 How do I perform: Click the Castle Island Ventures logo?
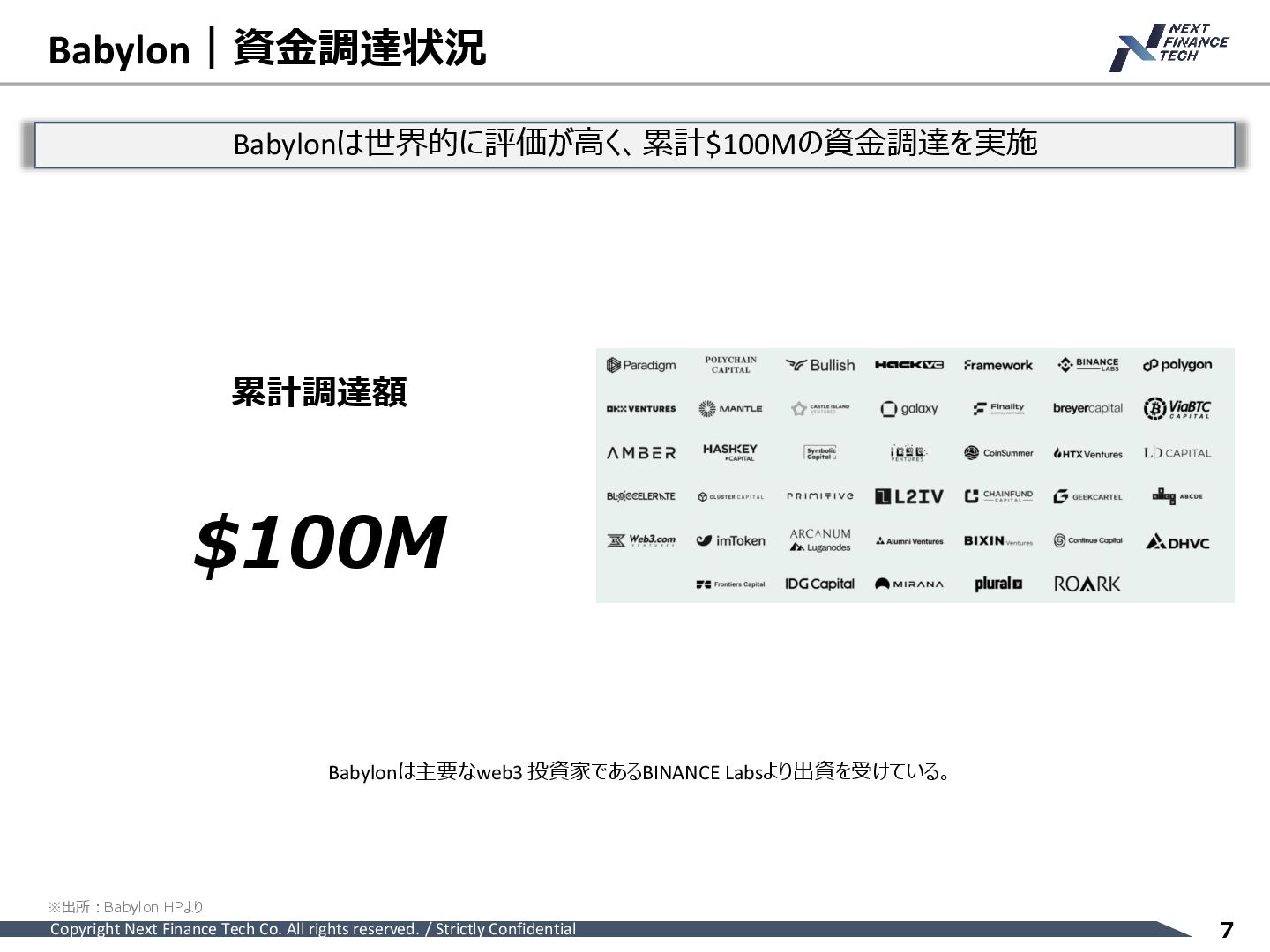click(x=820, y=409)
